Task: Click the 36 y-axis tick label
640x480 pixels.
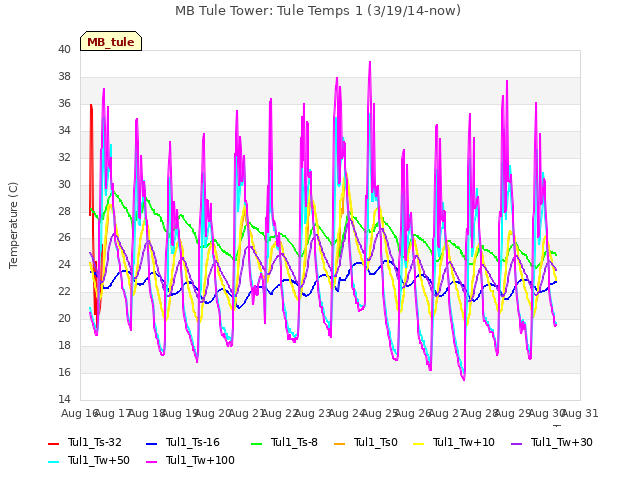Action: [x=64, y=103]
